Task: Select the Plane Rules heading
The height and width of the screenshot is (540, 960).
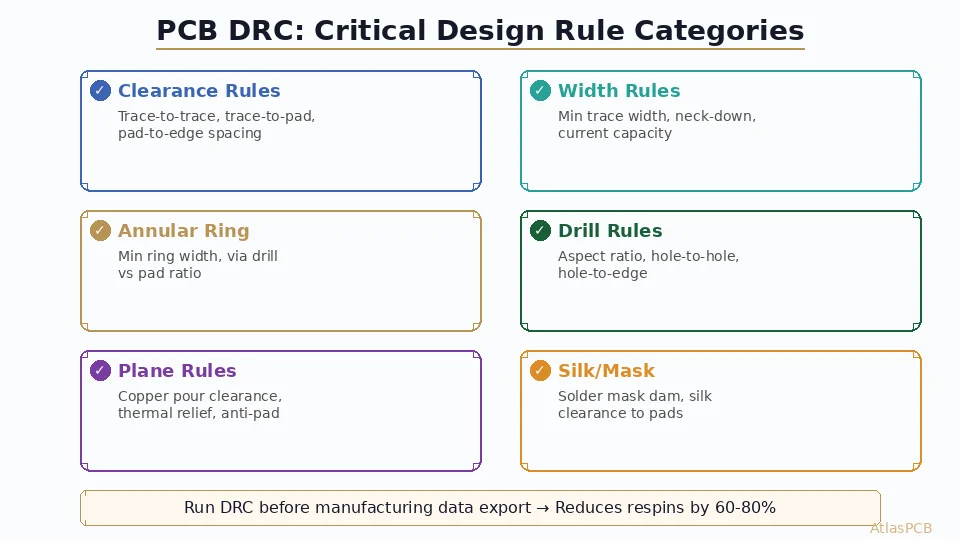Action: click(x=177, y=370)
